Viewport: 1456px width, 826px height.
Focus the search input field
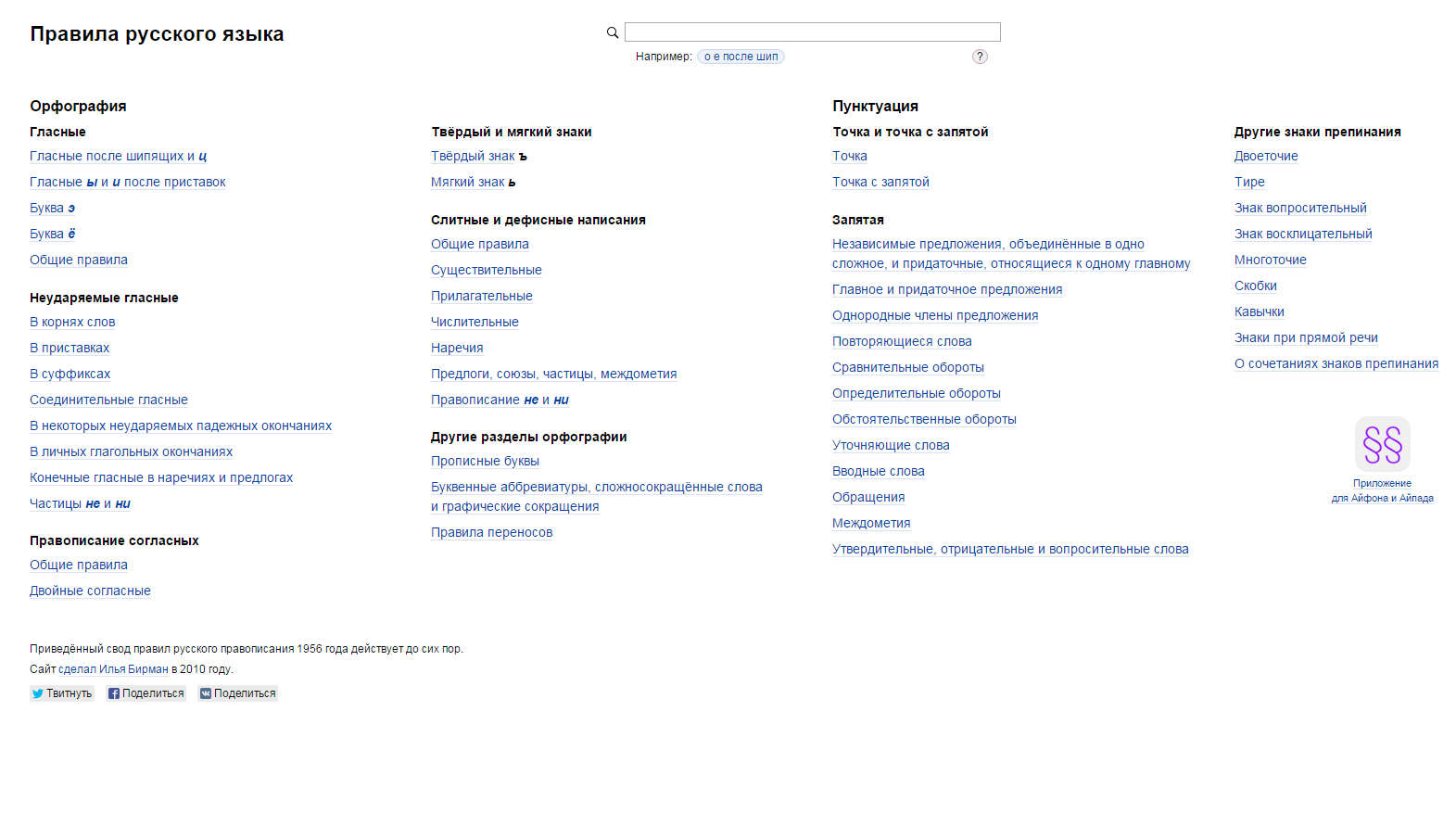click(x=812, y=32)
